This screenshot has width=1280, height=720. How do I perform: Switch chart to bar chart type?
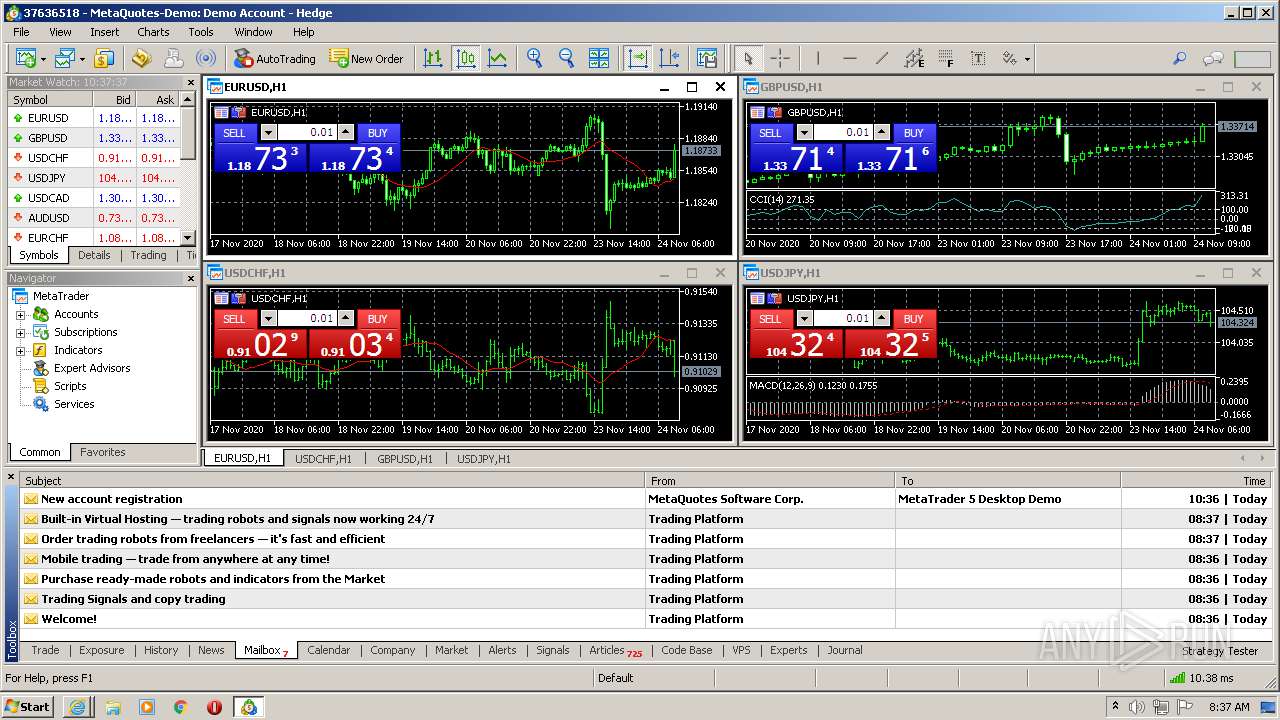[433, 58]
